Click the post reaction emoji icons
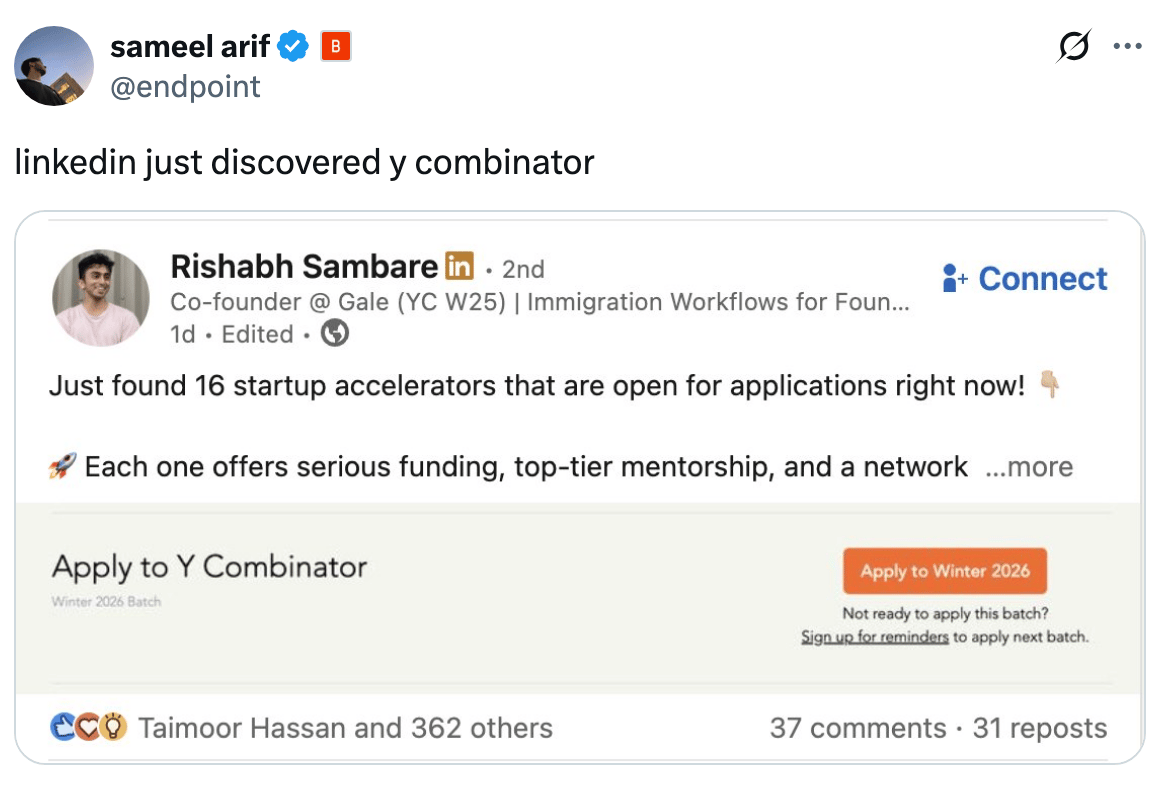The image size is (1166, 786). tap(89, 728)
